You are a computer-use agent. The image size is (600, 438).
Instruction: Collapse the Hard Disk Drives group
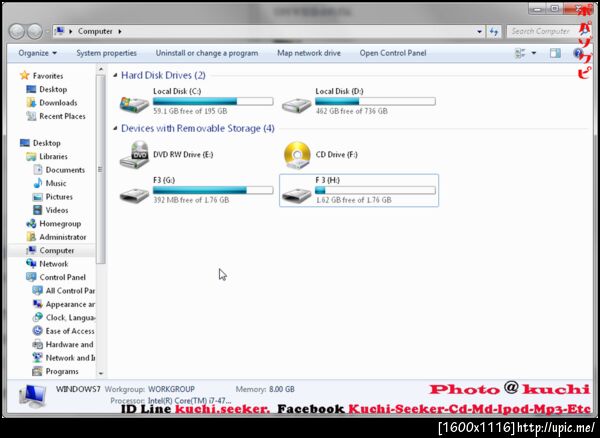115,76
